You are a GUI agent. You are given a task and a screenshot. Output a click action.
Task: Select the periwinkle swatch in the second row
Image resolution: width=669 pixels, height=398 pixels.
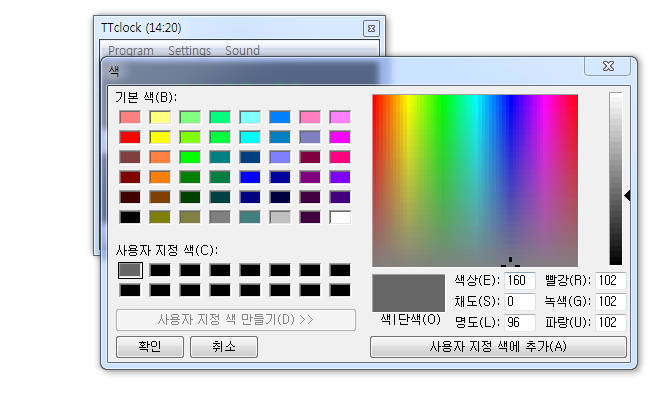click(x=310, y=137)
